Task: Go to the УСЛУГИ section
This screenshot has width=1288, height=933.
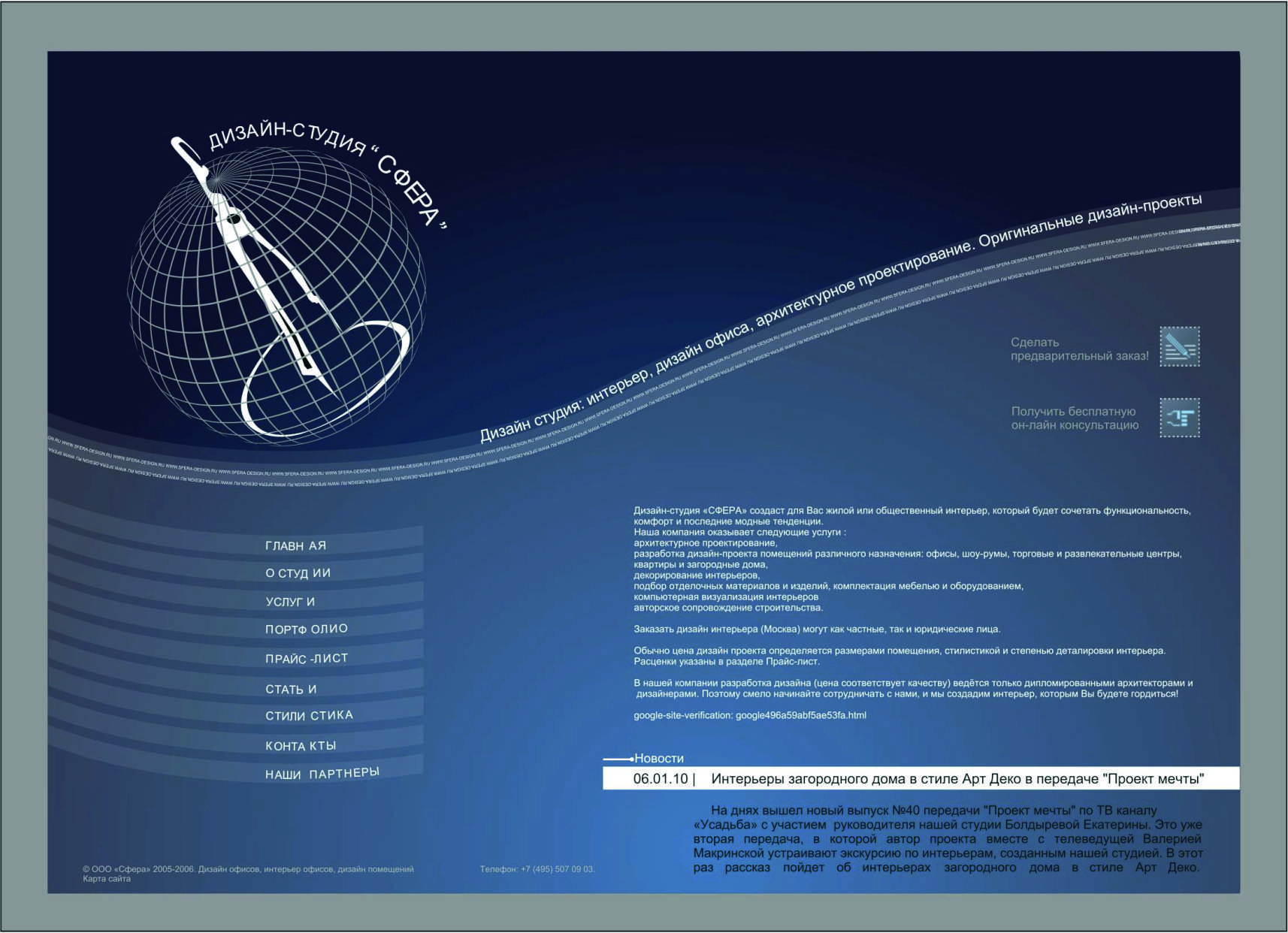Action: 290,602
